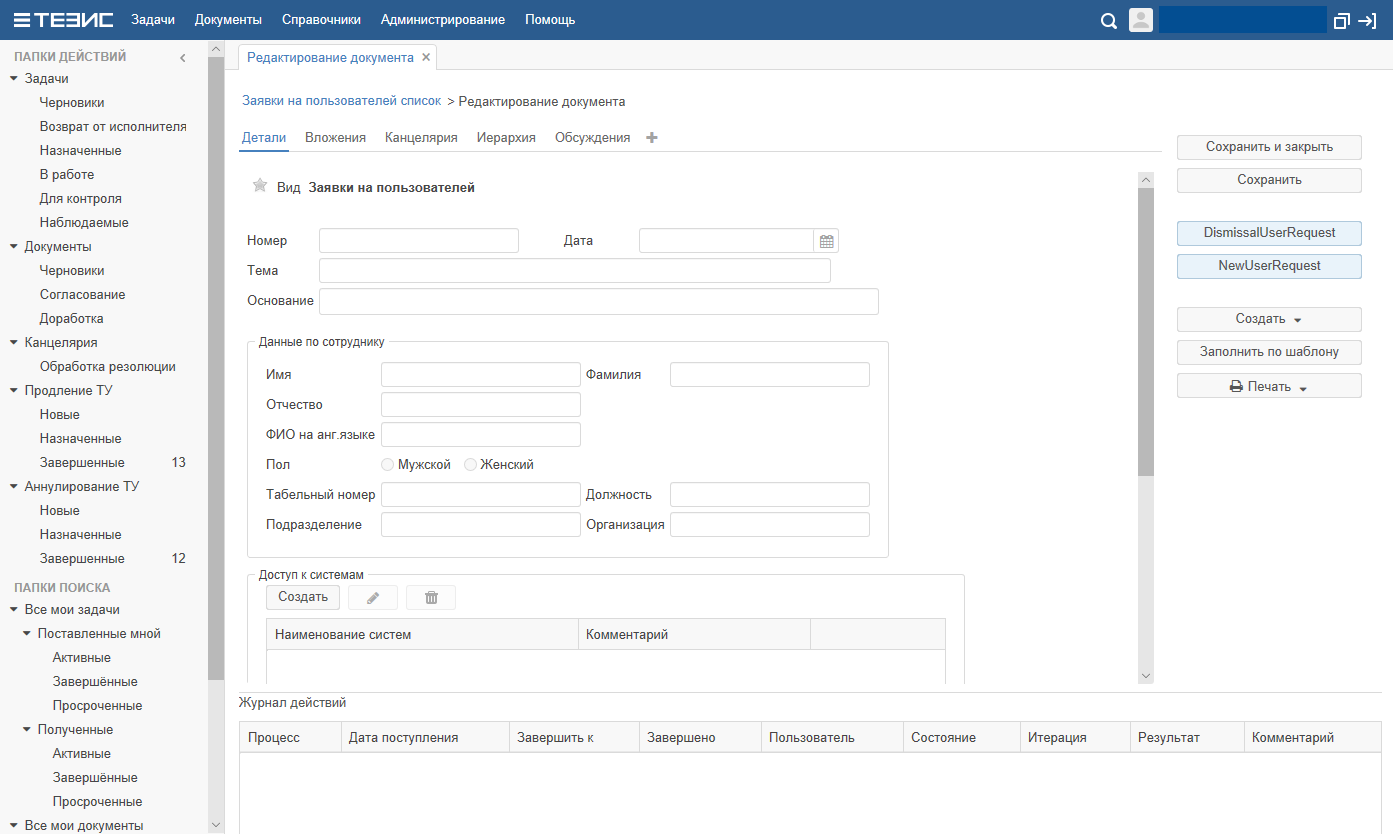
Task: Open the Создать dropdown on right panel
Action: click(x=1269, y=319)
